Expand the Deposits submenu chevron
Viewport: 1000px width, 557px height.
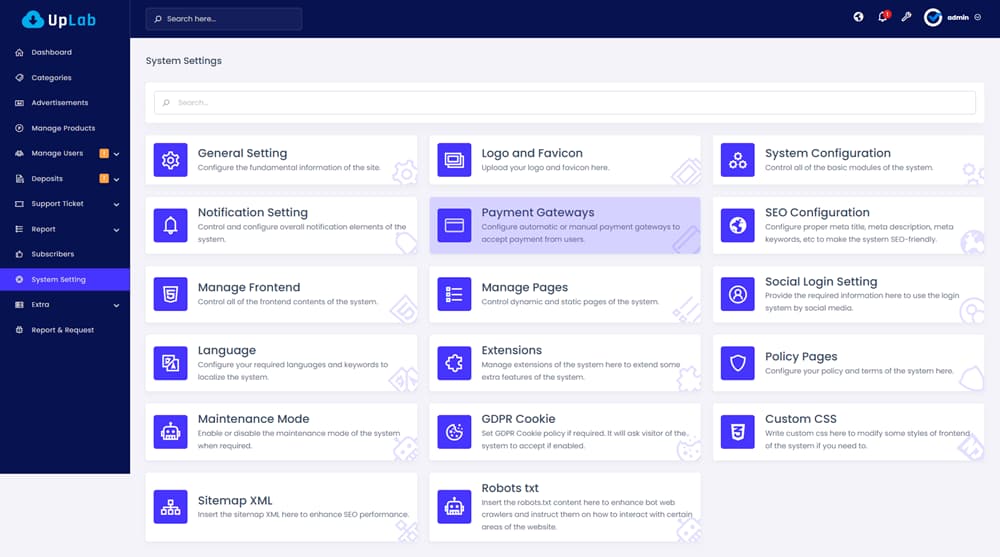point(116,179)
